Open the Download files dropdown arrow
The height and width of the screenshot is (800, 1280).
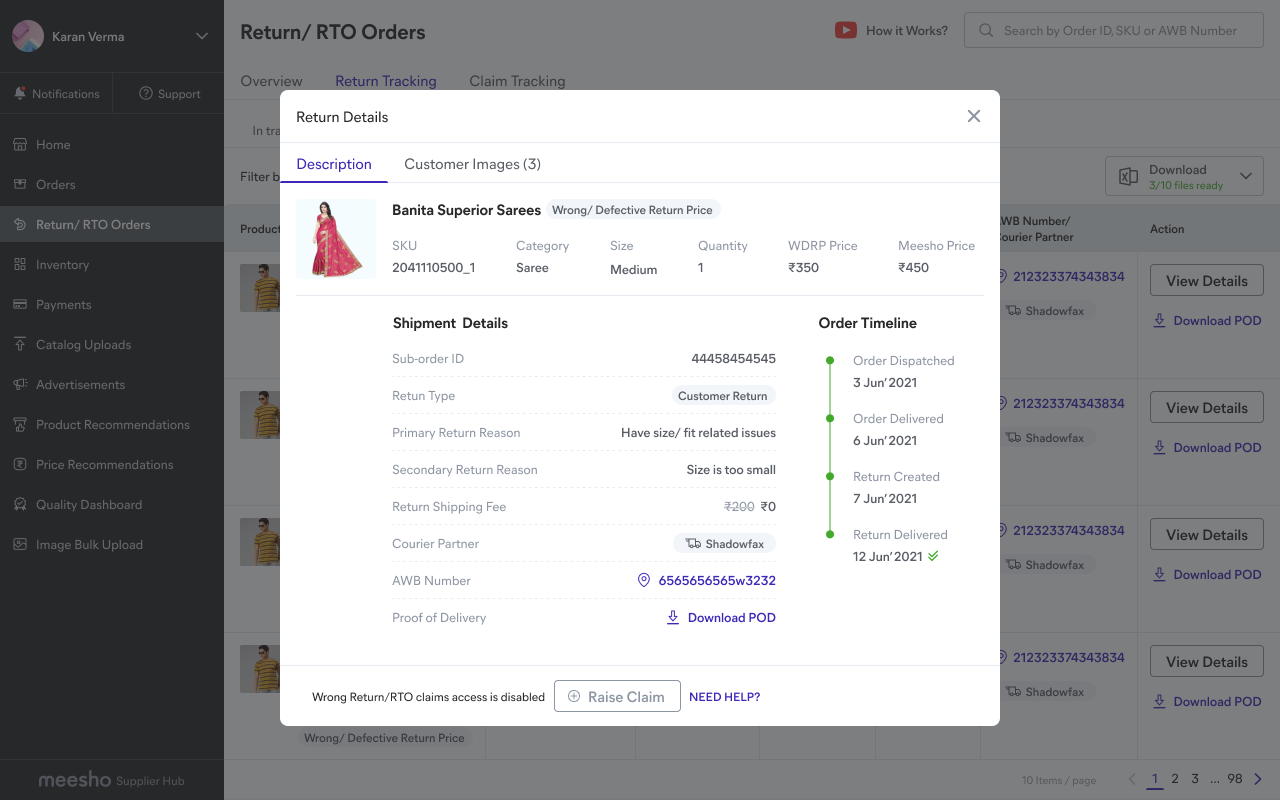click(x=1246, y=176)
